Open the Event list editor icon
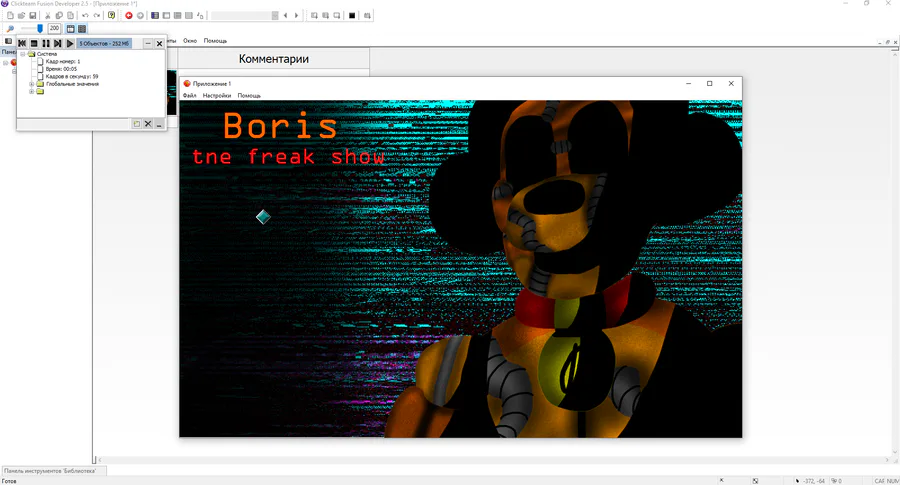The image size is (900, 485). point(189,15)
